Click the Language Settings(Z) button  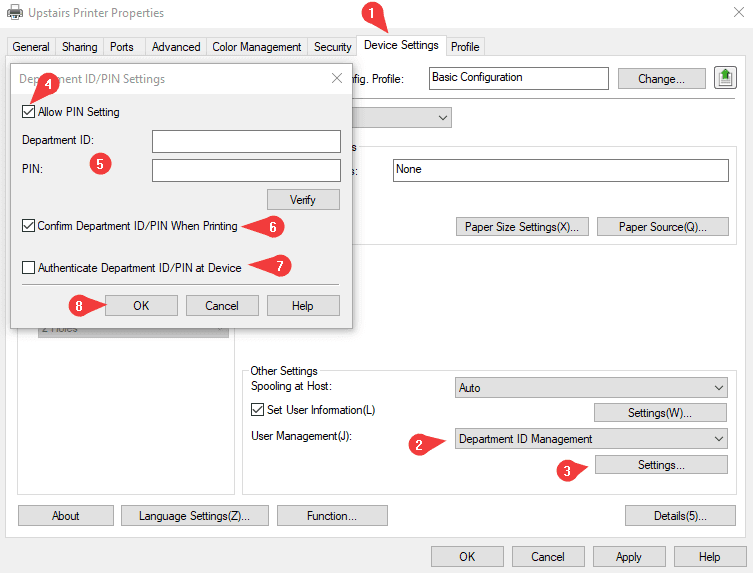194,516
